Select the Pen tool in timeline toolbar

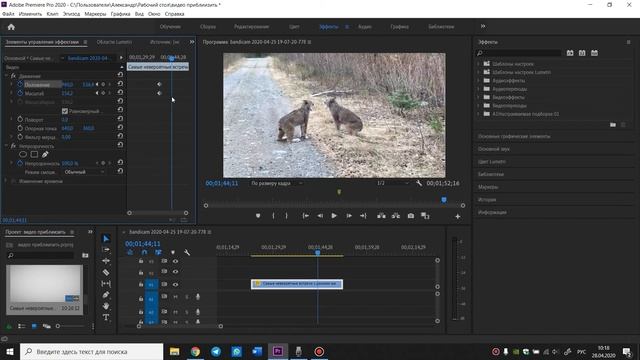pyautogui.click(x=106, y=295)
